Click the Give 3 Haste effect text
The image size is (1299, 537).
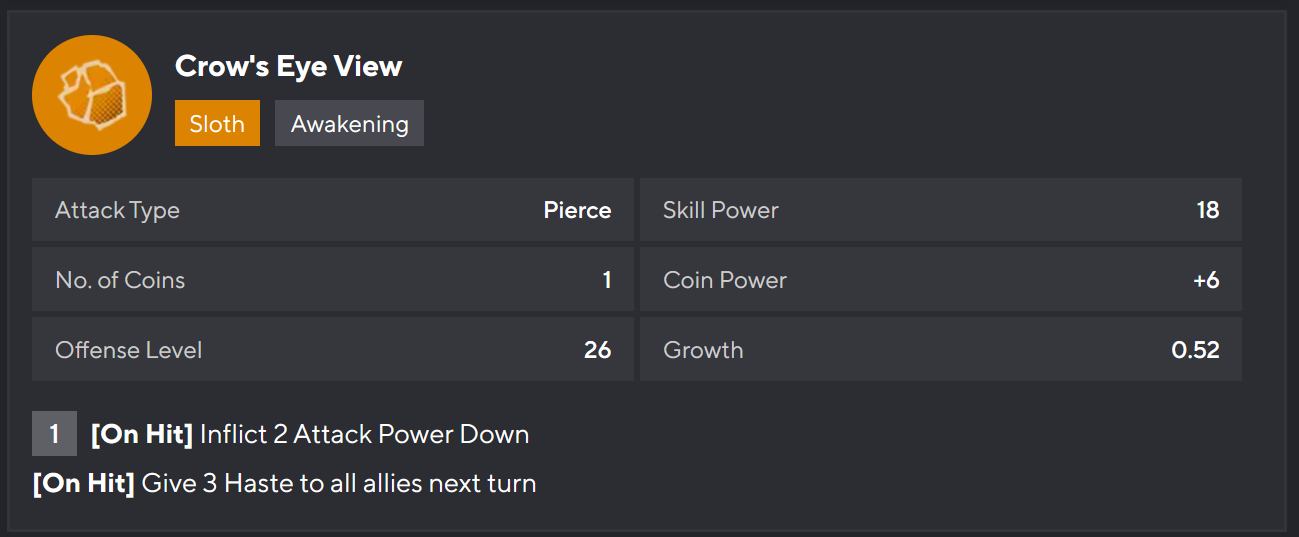[x=339, y=484]
